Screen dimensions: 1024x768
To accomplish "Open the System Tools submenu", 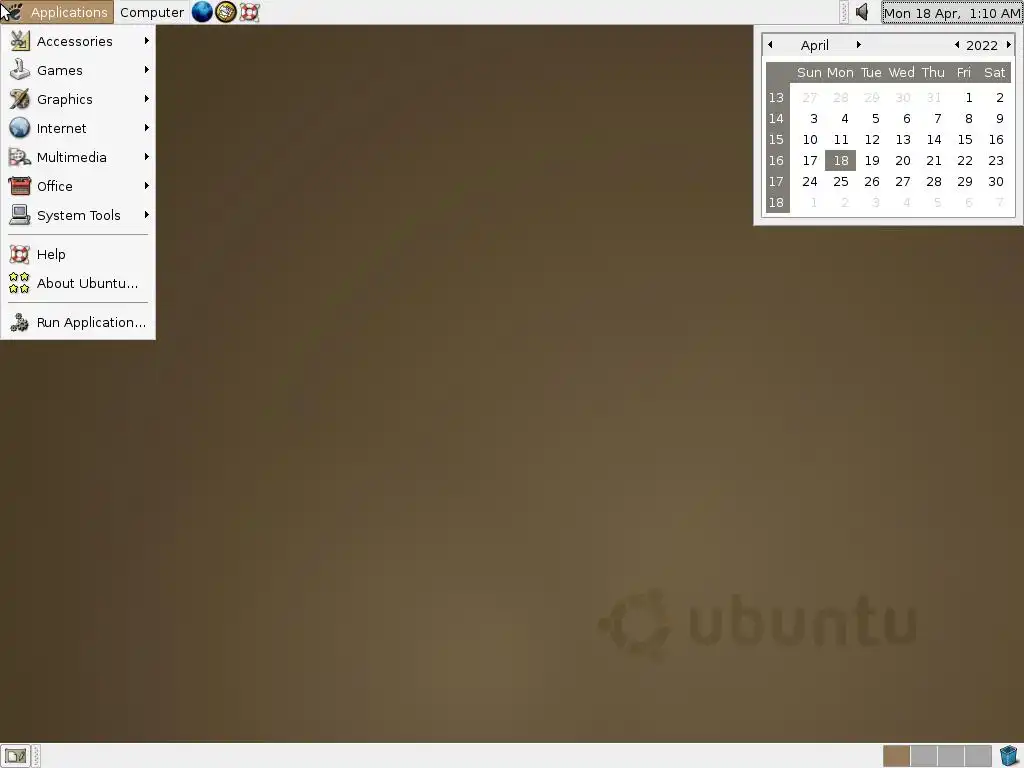I will tap(78, 215).
